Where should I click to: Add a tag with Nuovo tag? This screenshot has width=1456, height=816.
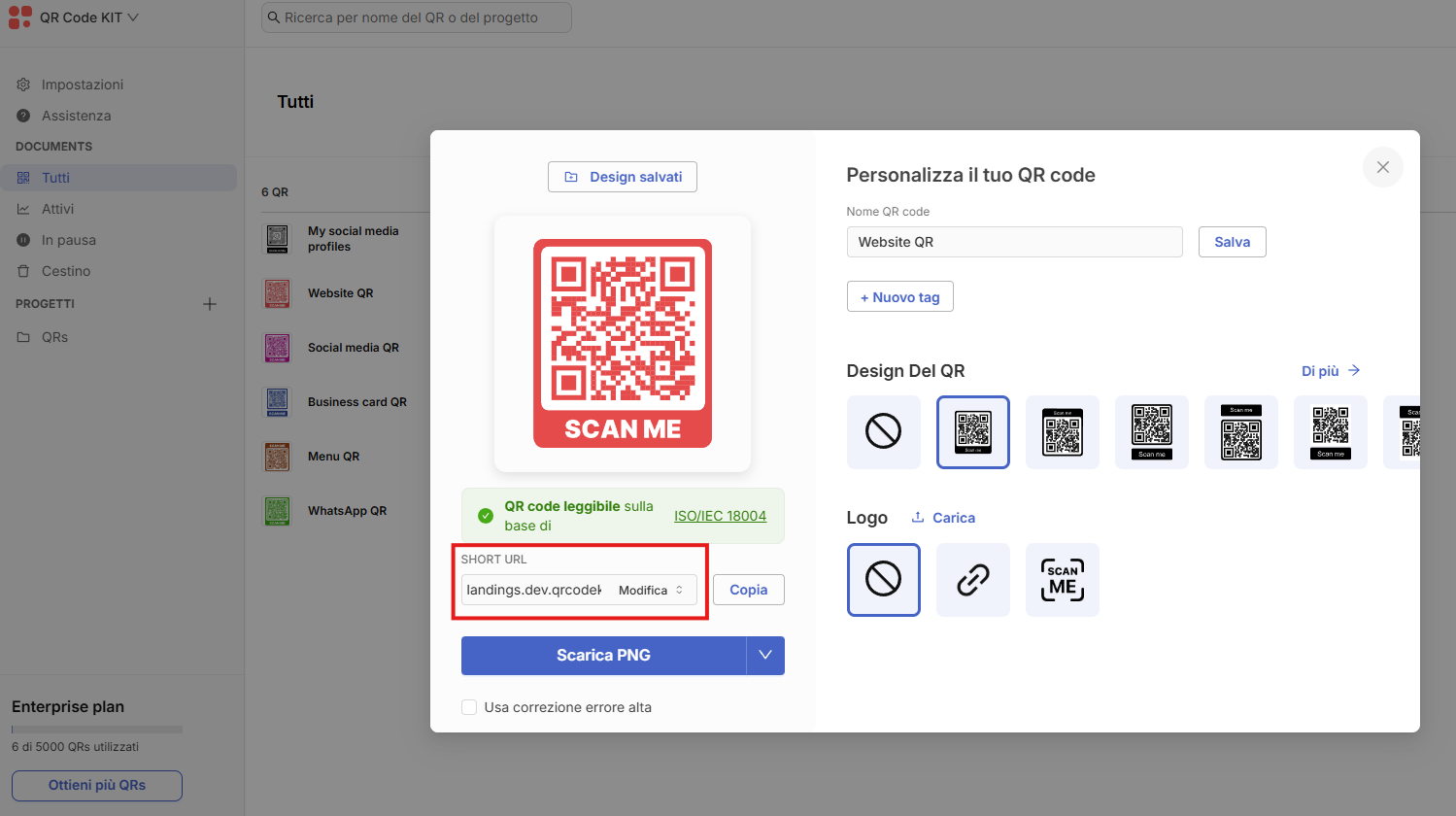(x=900, y=296)
